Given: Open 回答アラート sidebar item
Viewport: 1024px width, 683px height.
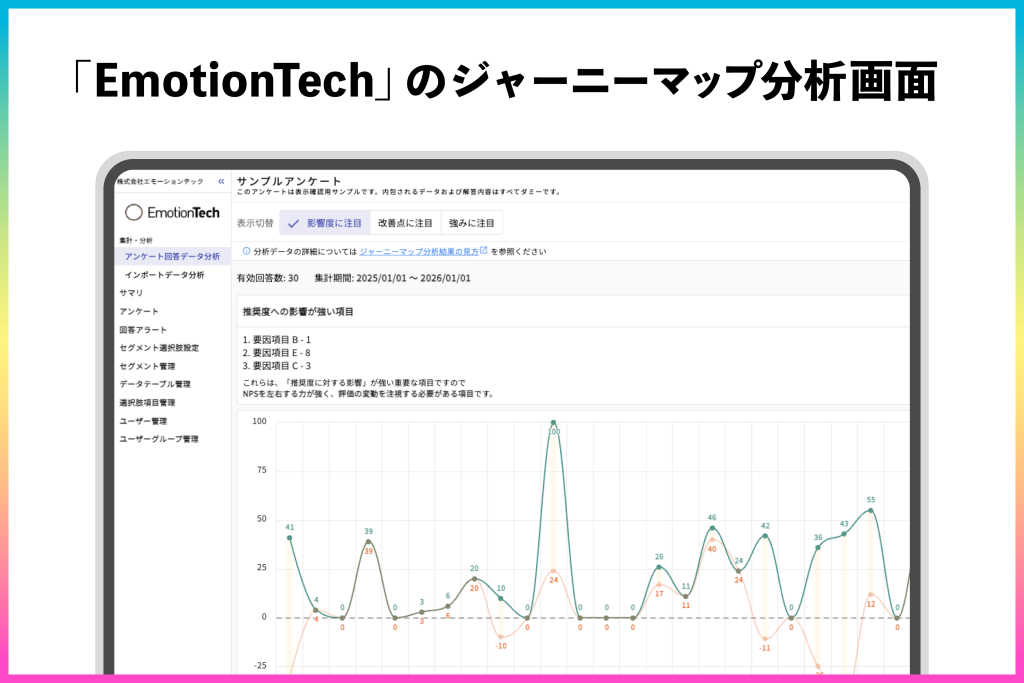Looking at the screenshot, I should (x=143, y=330).
